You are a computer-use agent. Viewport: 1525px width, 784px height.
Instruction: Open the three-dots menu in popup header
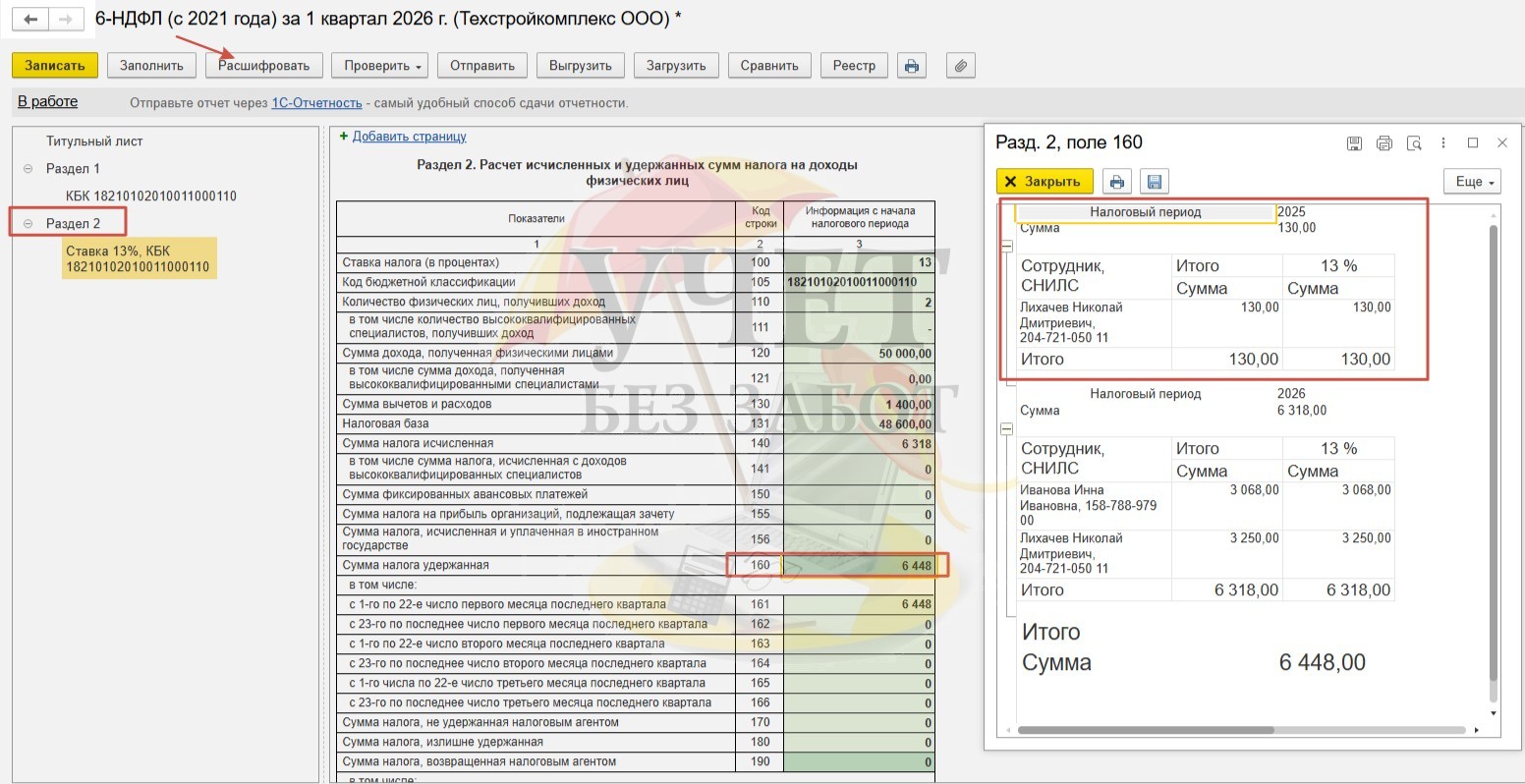tap(1443, 143)
